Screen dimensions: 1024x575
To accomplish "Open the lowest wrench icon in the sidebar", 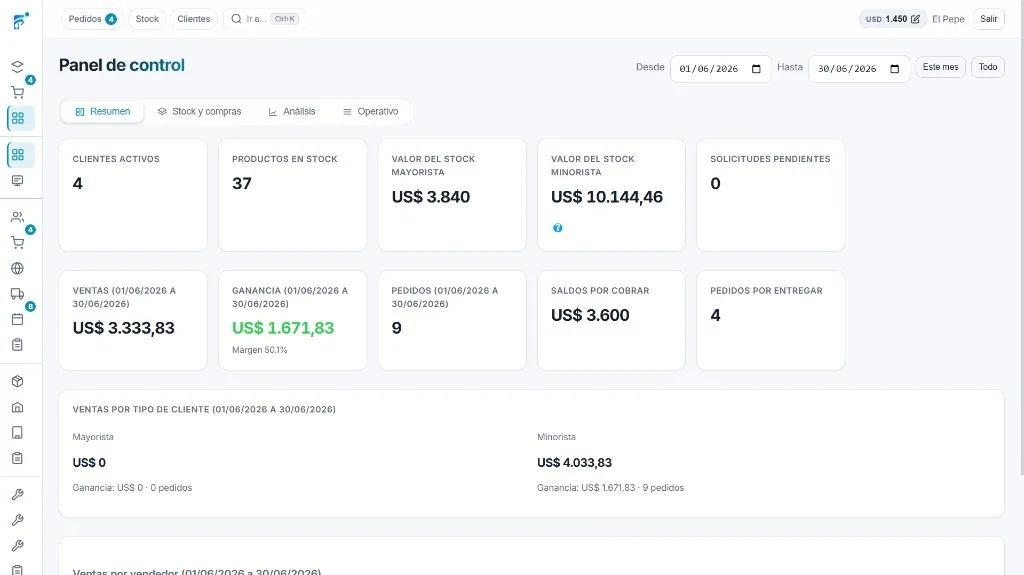I will [18, 546].
